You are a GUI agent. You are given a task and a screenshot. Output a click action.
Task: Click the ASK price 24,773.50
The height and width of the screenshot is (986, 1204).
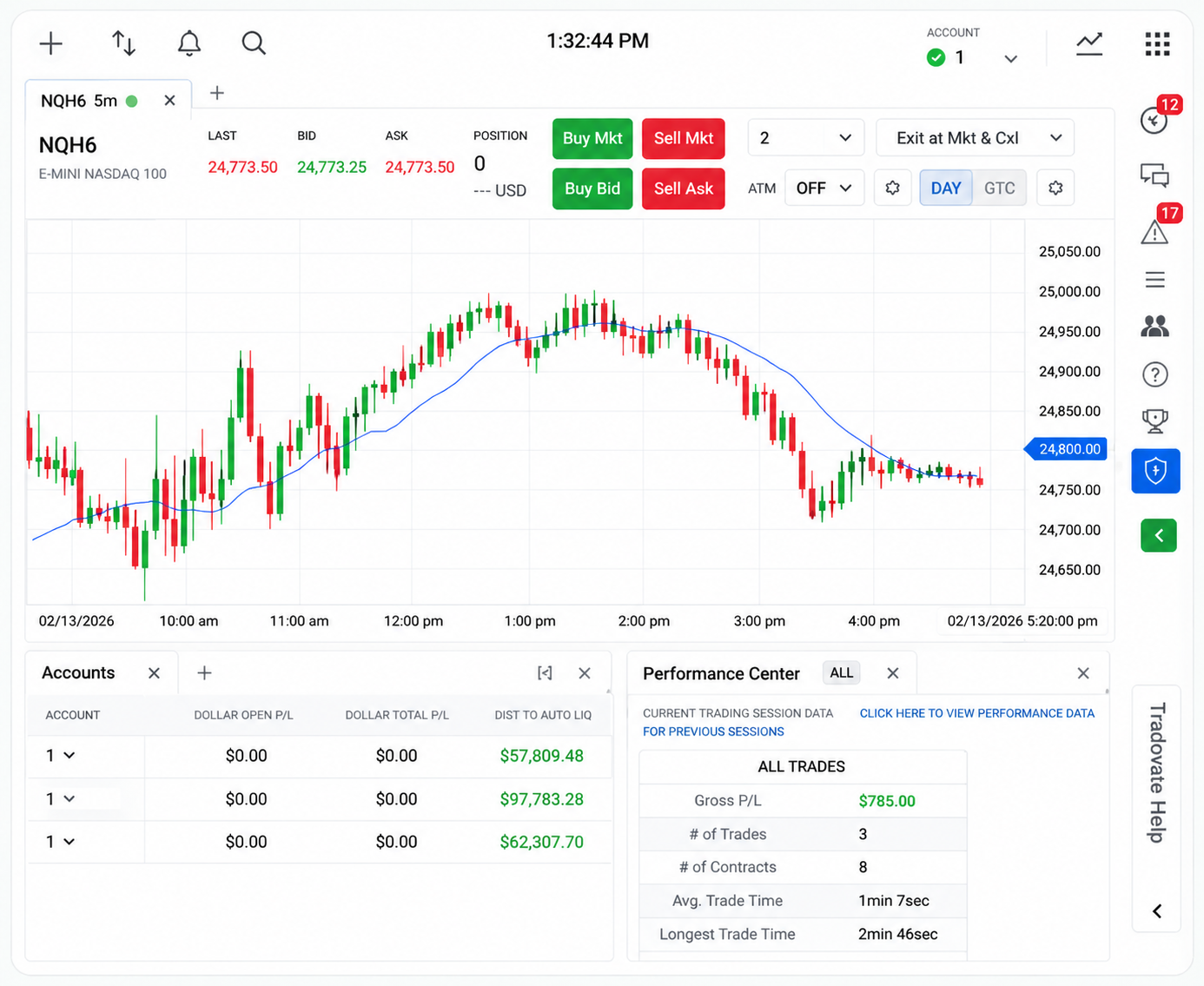pos(420,167)
